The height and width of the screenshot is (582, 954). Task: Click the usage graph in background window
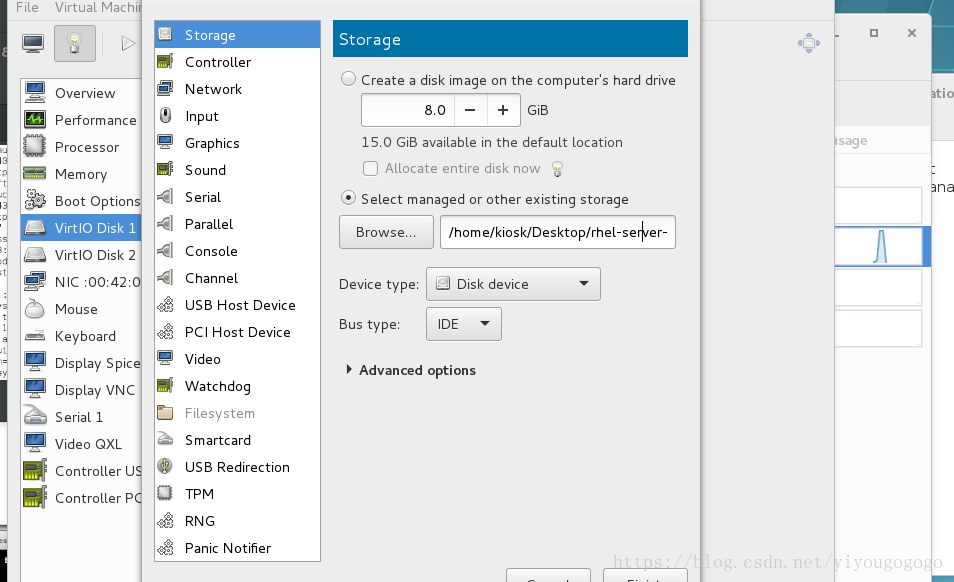(879, 246)
